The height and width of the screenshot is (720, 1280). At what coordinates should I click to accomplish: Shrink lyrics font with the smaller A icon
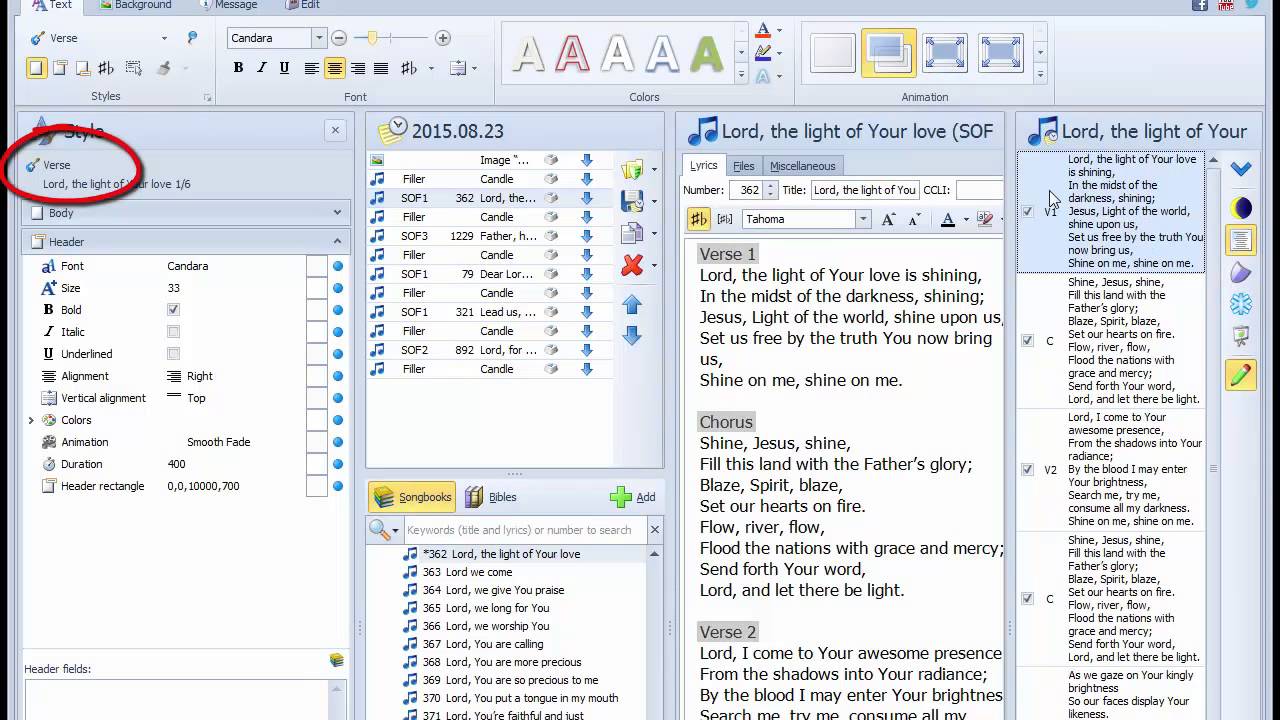(914, 219)
